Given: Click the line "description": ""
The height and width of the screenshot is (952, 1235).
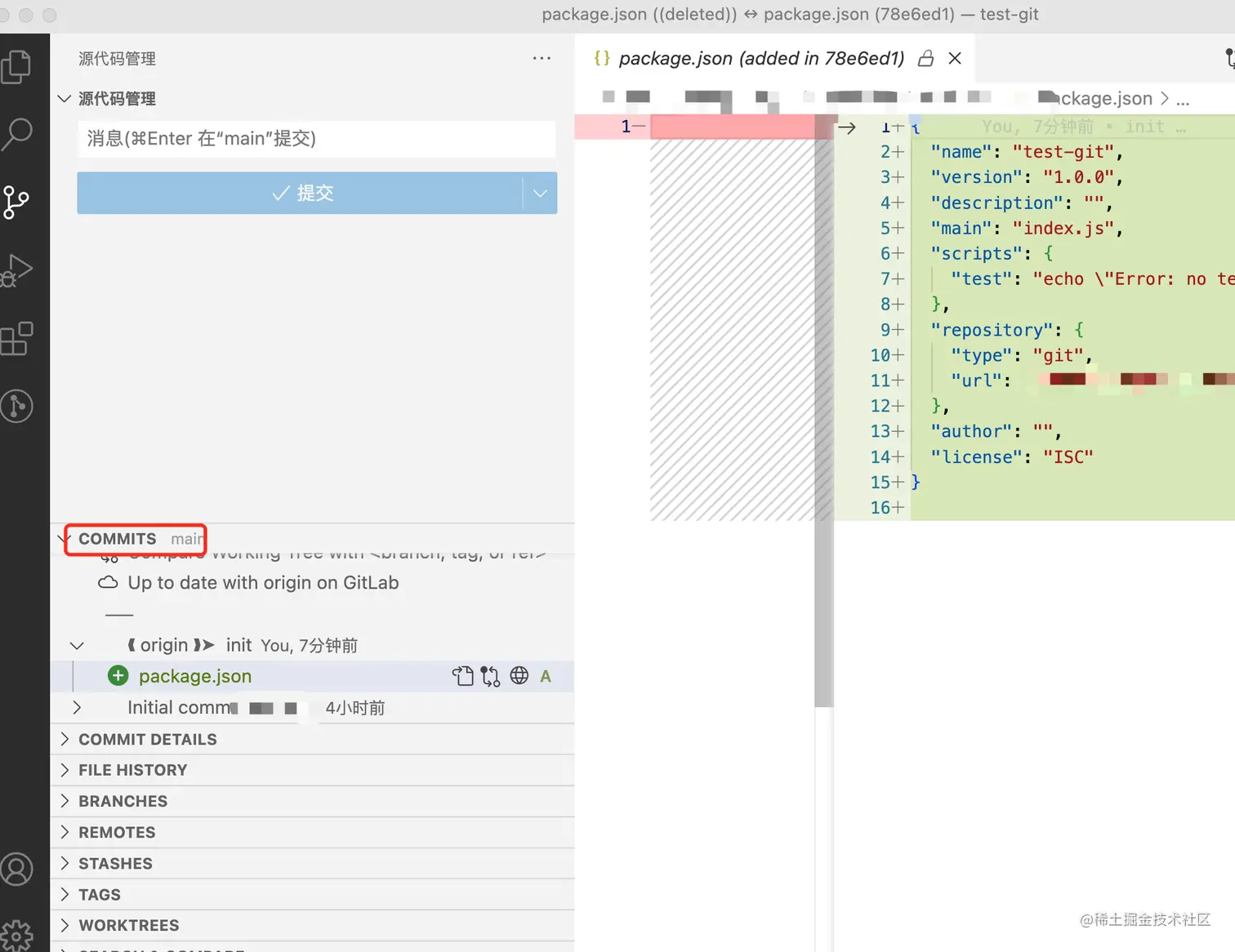Looking at the screenshot, I should [x=1022, y=202].
